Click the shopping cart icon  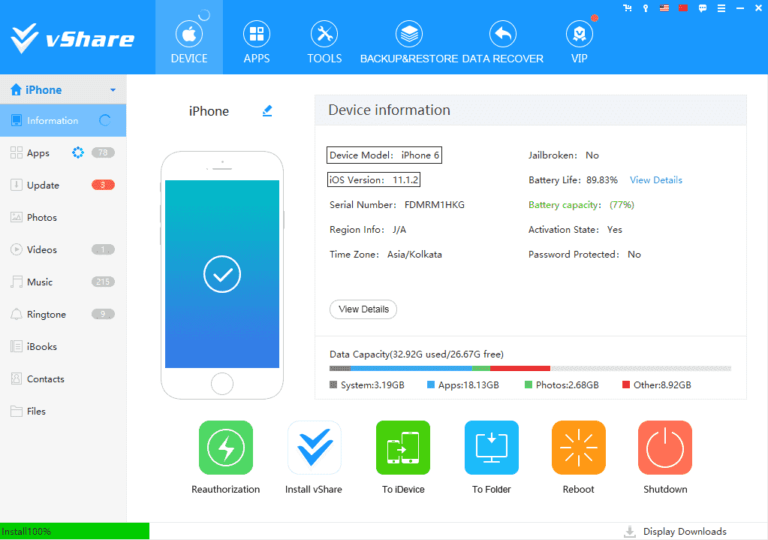point(627,8)
